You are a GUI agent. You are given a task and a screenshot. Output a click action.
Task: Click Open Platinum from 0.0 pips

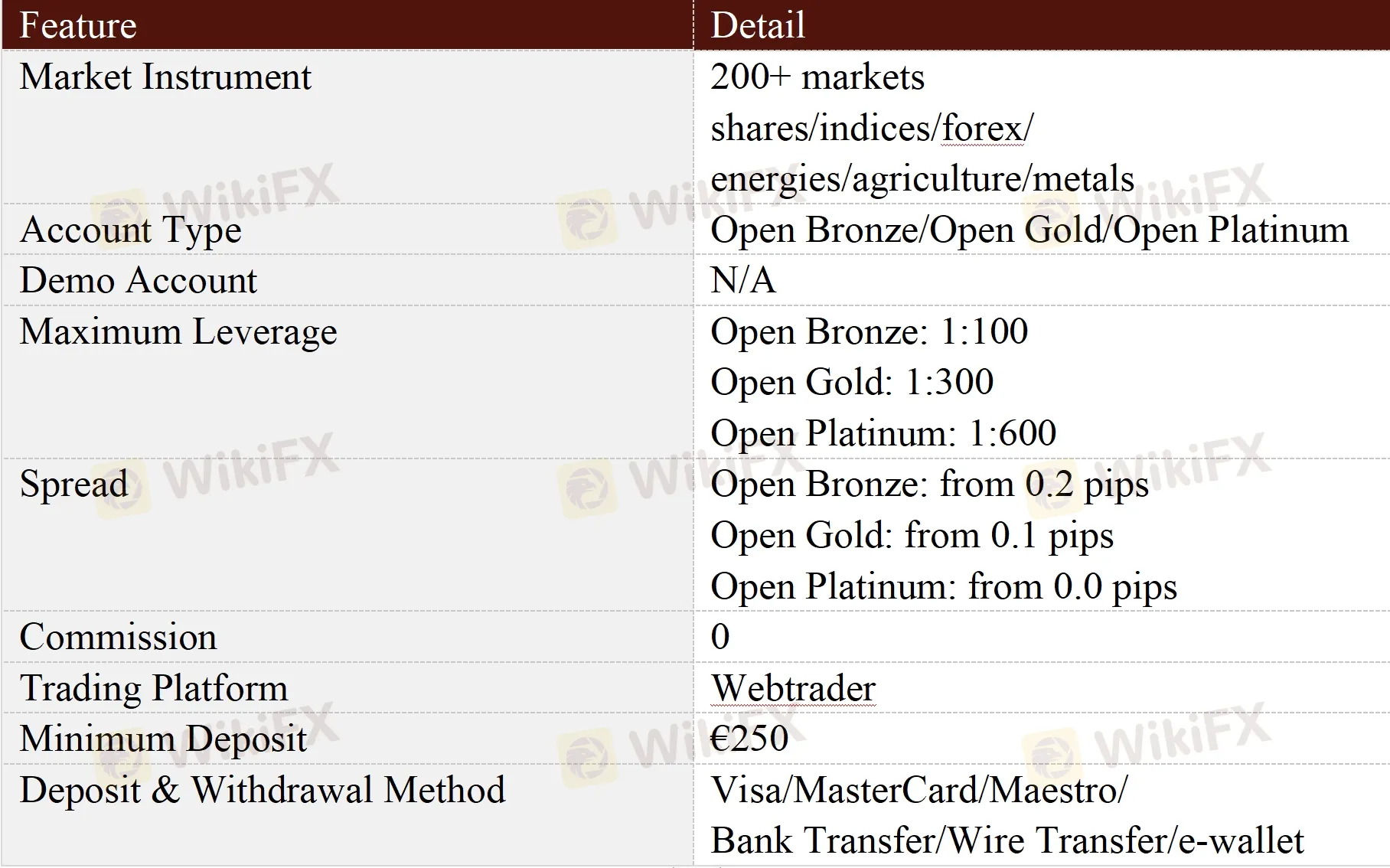click(x=944, y=586)
